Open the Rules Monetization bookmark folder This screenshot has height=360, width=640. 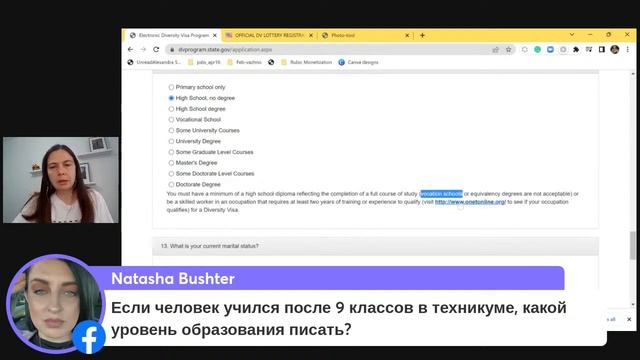click(x=307, y=62)
